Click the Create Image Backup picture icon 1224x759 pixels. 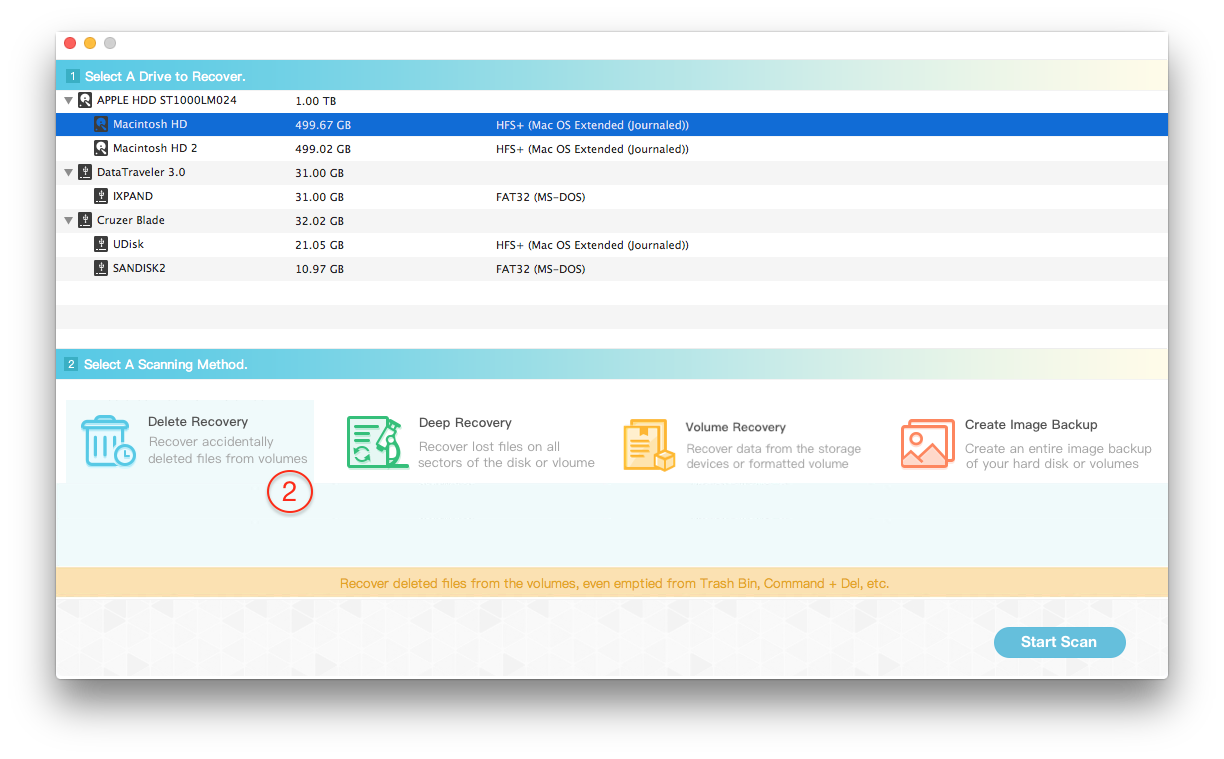coord(928,443)
